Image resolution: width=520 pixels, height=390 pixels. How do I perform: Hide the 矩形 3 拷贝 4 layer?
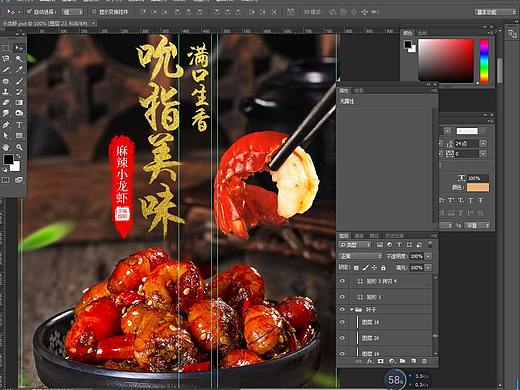tap(342, 281)
